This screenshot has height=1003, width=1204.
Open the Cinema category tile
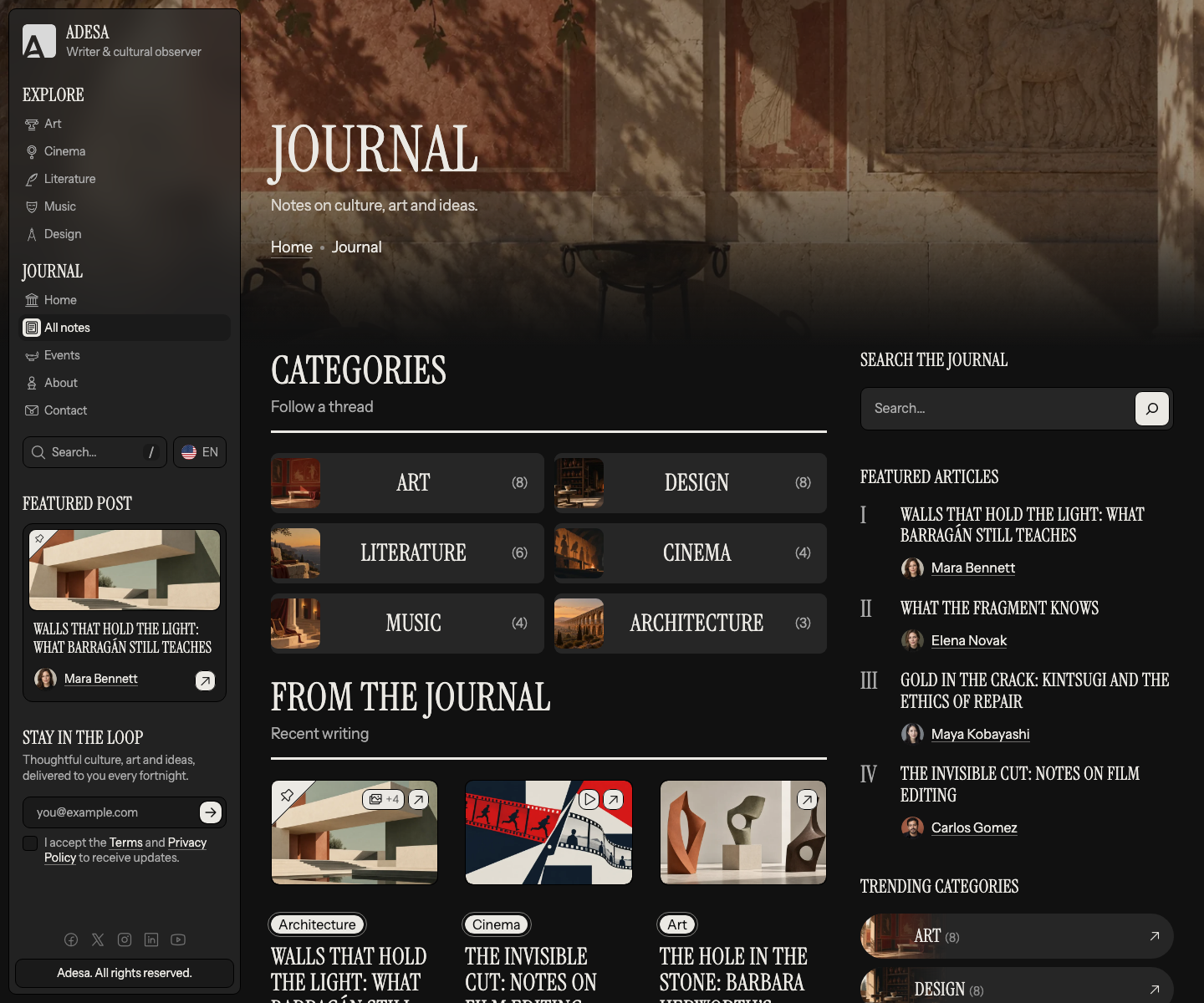pyautogui.click(x=691, y=553)
